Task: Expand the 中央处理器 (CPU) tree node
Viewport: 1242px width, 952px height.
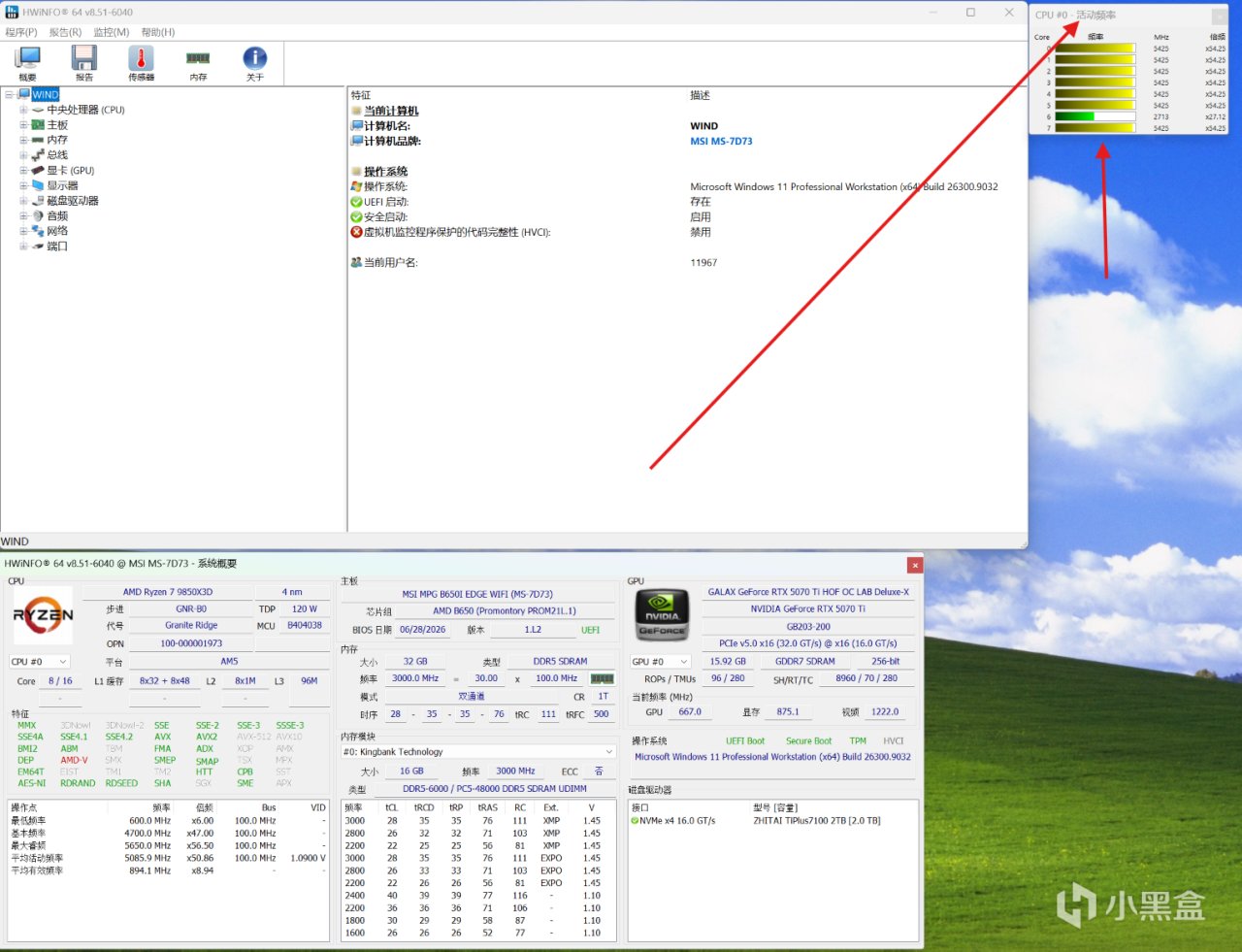Action: [23, 110]
